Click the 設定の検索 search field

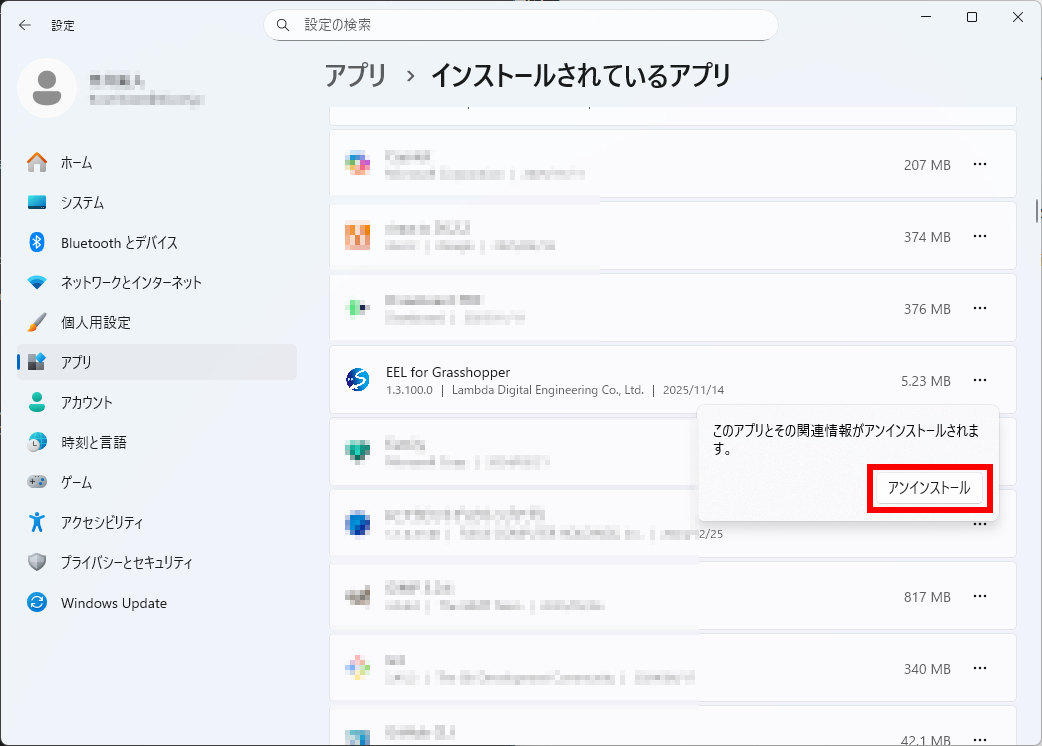(x=520, y=25)
